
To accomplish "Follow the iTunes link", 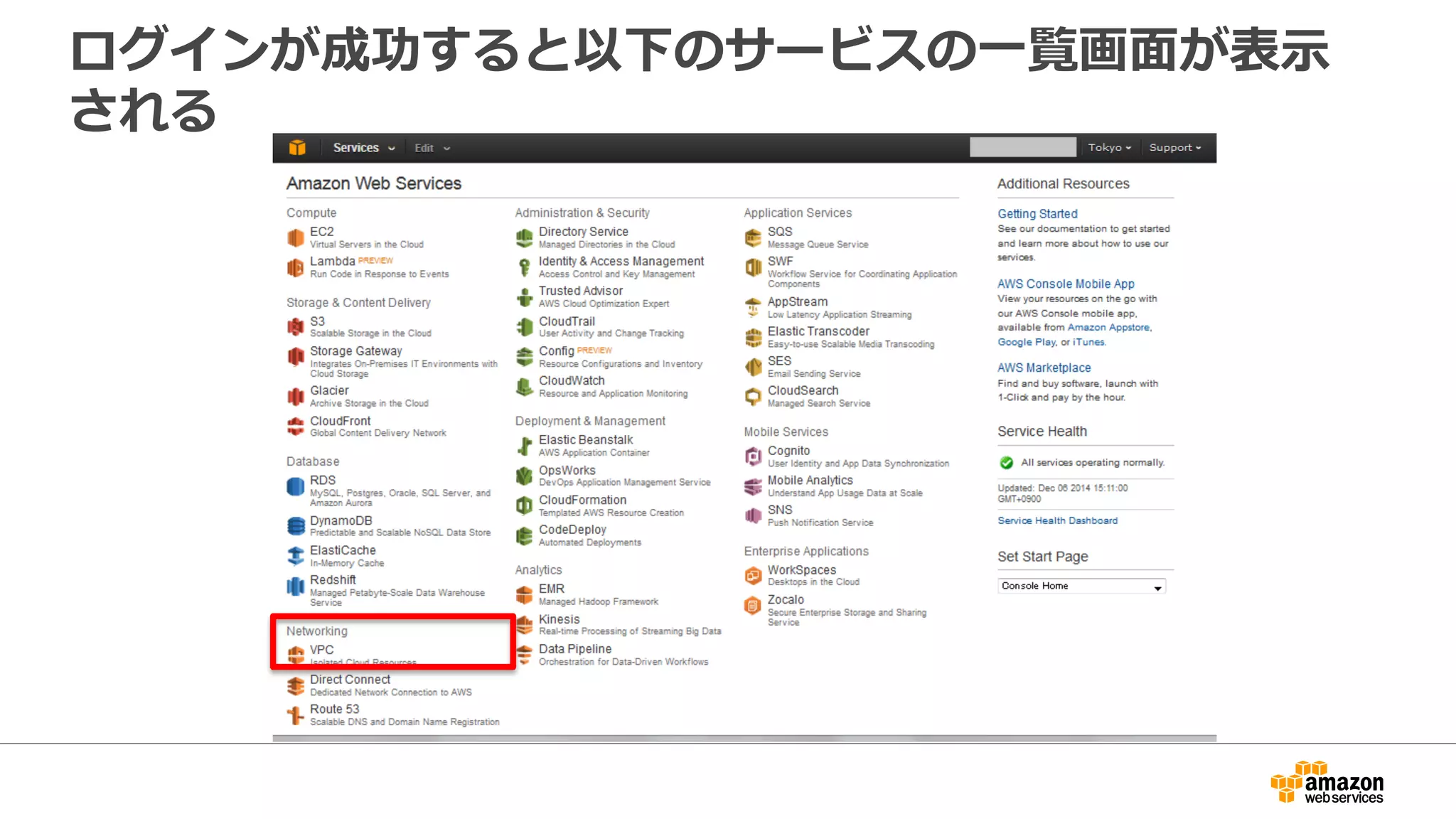I will pyautogui.click(x=1088, y=342).
